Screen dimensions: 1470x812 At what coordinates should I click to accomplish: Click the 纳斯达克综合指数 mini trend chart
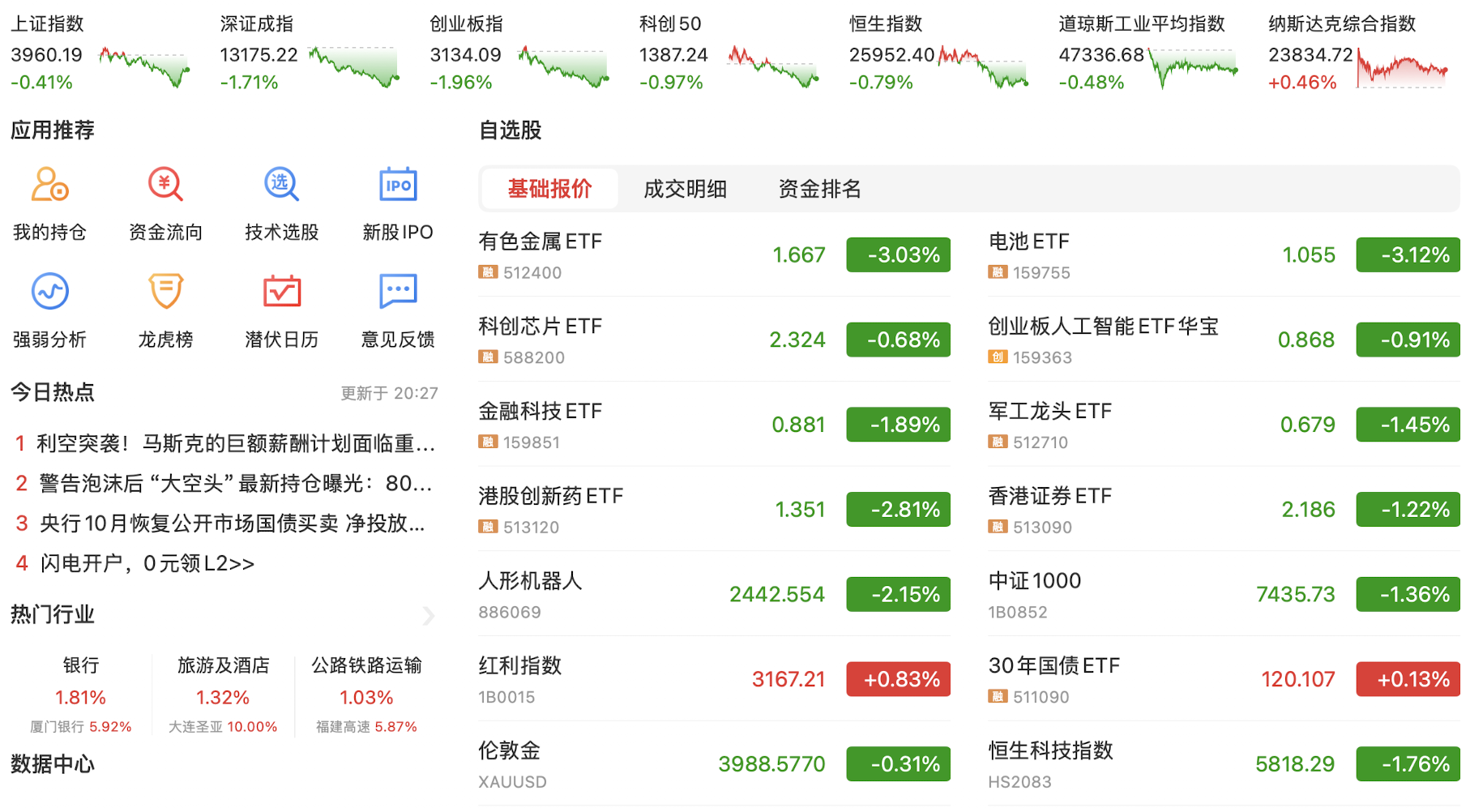(x=1402, y=68)
